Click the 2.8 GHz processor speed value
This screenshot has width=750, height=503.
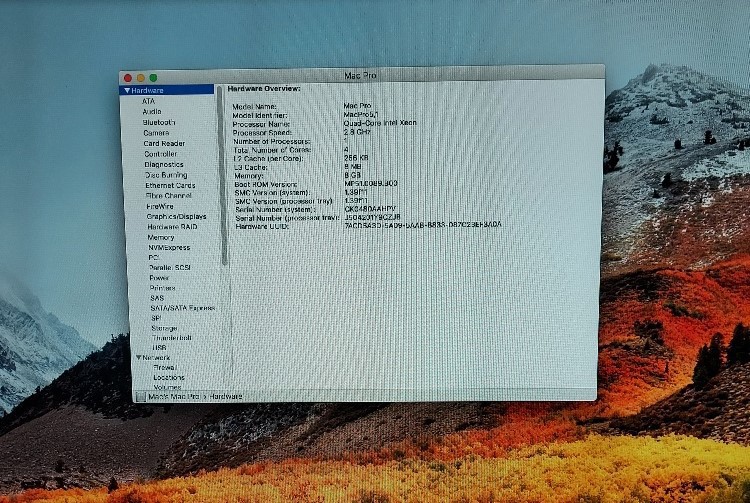coord(357,132)
